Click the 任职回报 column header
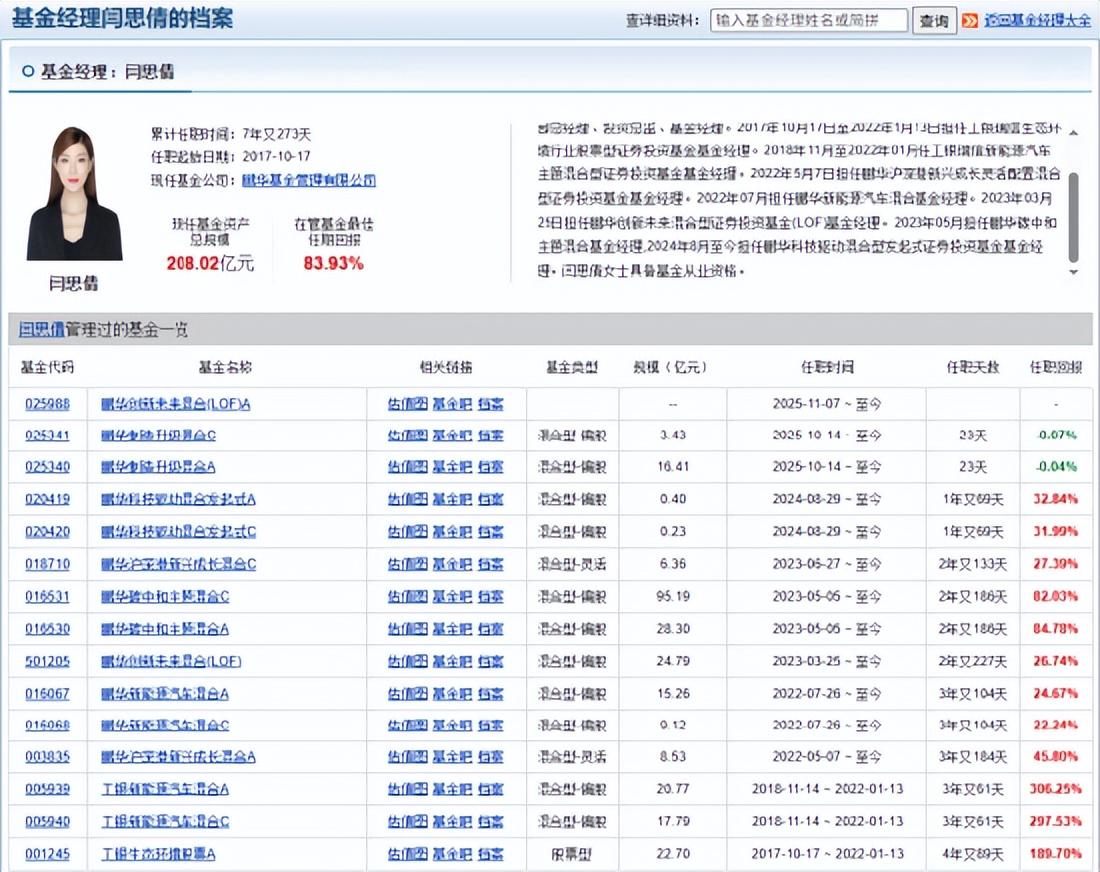Viewport: 1100px width, 872px height. pos(1055,367)
